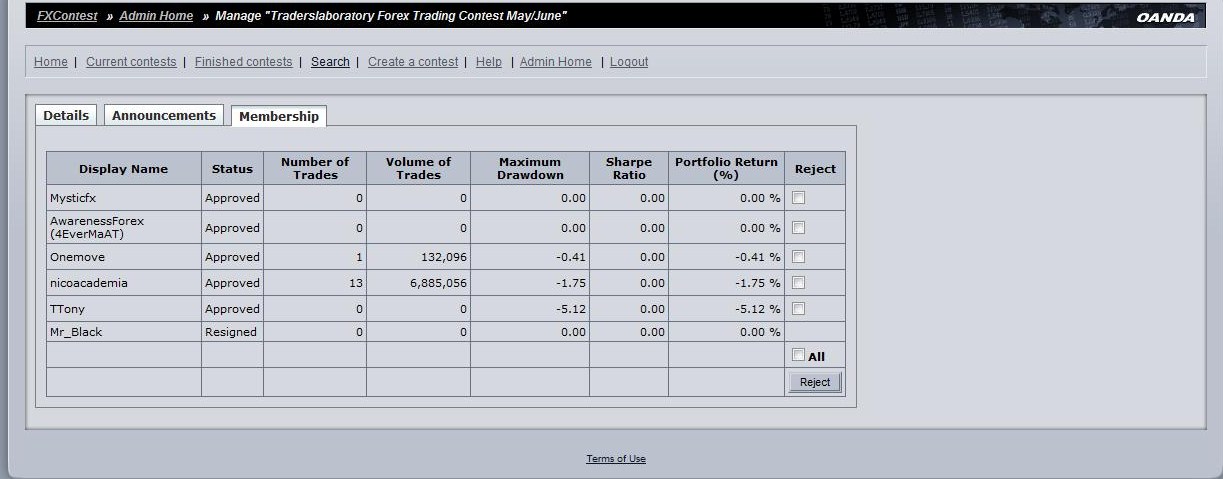
Task: Open Create a contest
Action: pos(413,62)
